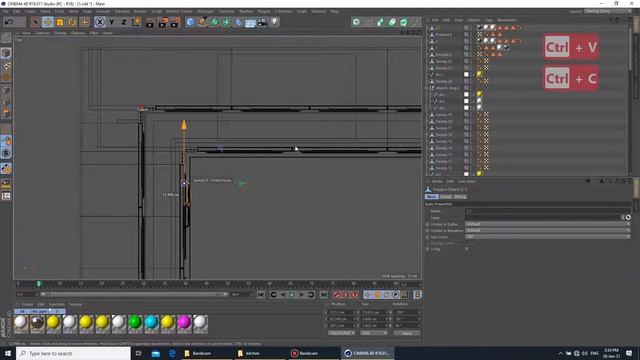Select the Live Selection tool
Screen dimensions: 640x360
click(x=36, y=22)
